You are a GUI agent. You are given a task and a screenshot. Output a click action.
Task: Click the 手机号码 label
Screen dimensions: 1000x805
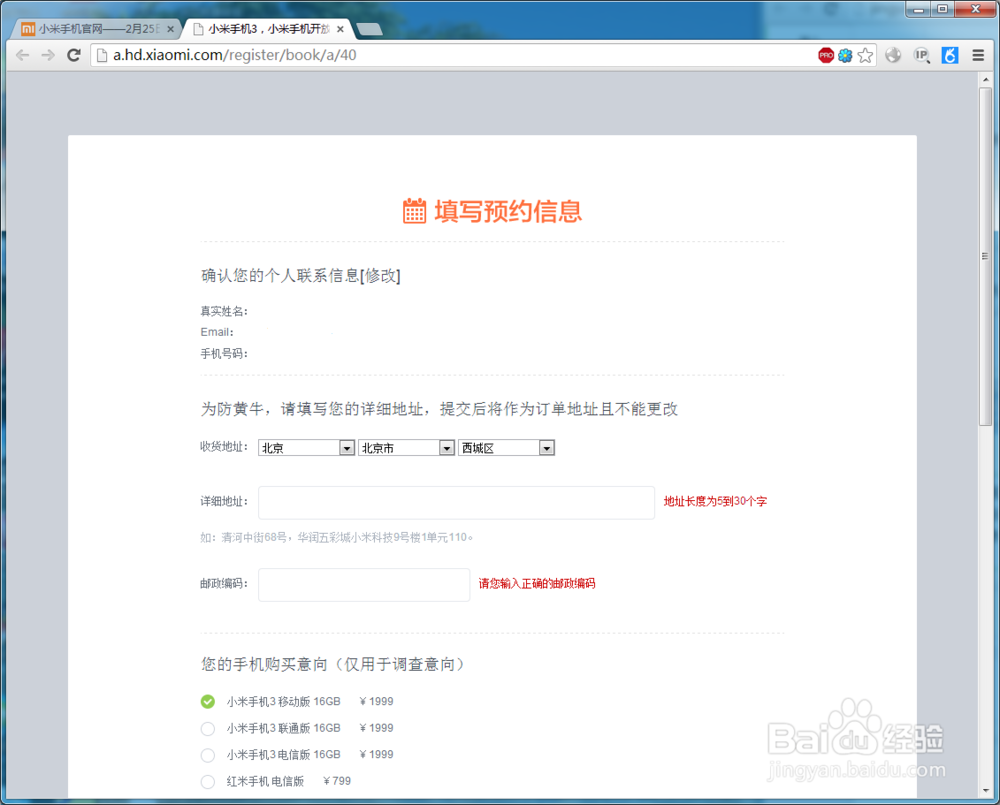(224, 353)
